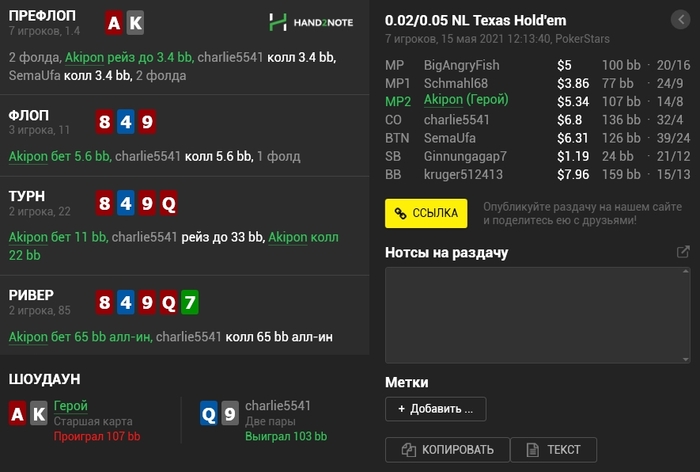Click the back arrow in the header

(680, 20)
